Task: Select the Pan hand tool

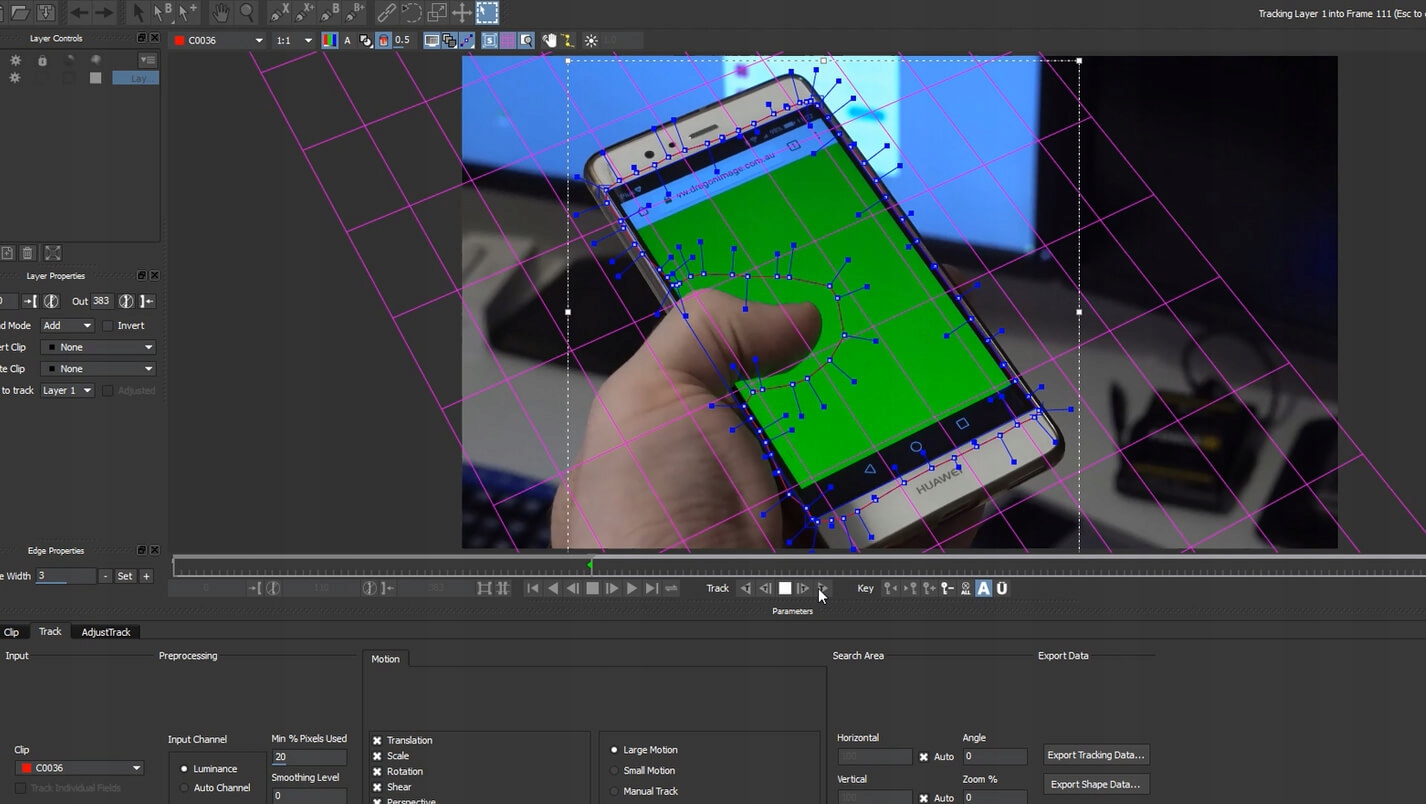Action: pos(220,13)
